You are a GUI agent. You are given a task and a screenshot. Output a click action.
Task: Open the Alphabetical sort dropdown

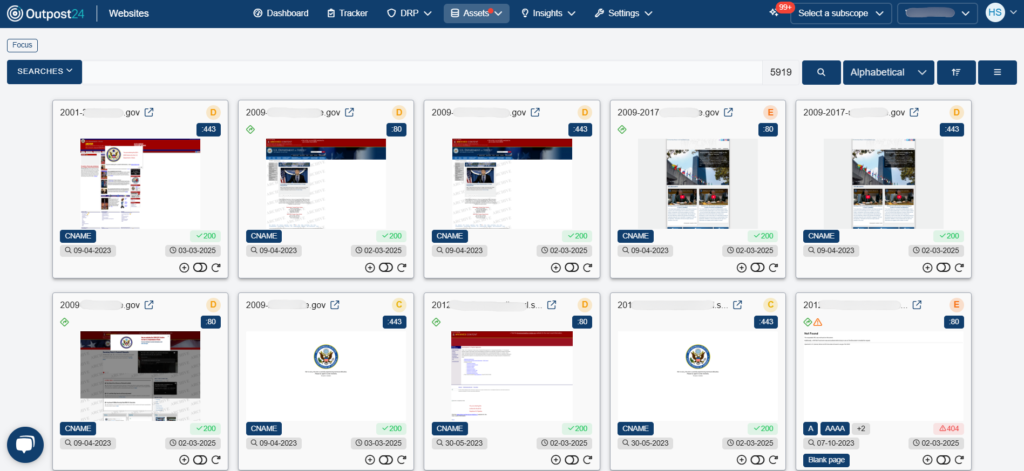pyautogui.click(x=888, y=72)
